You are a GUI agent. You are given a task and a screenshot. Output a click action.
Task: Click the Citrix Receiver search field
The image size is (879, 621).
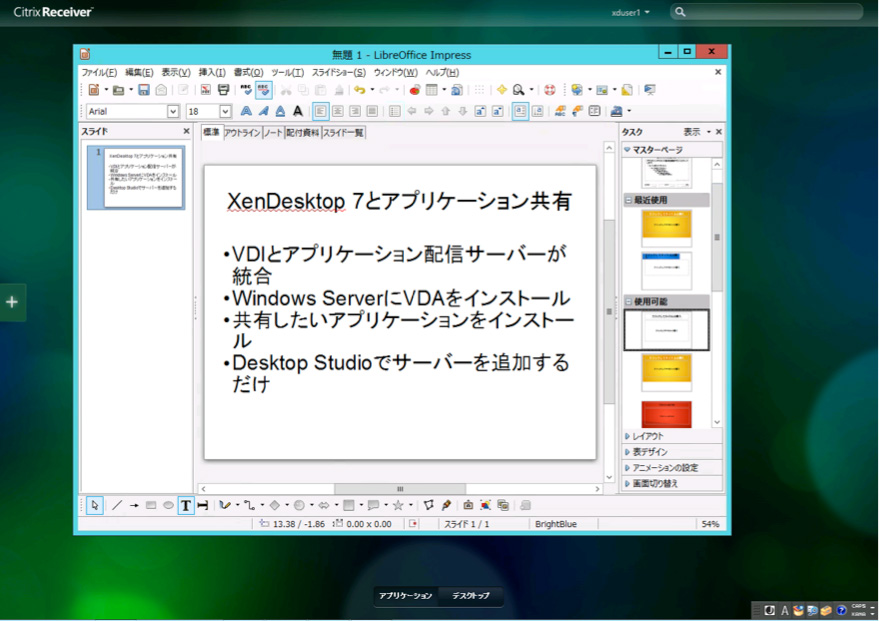pyautogui.click(x=766, y=12)
